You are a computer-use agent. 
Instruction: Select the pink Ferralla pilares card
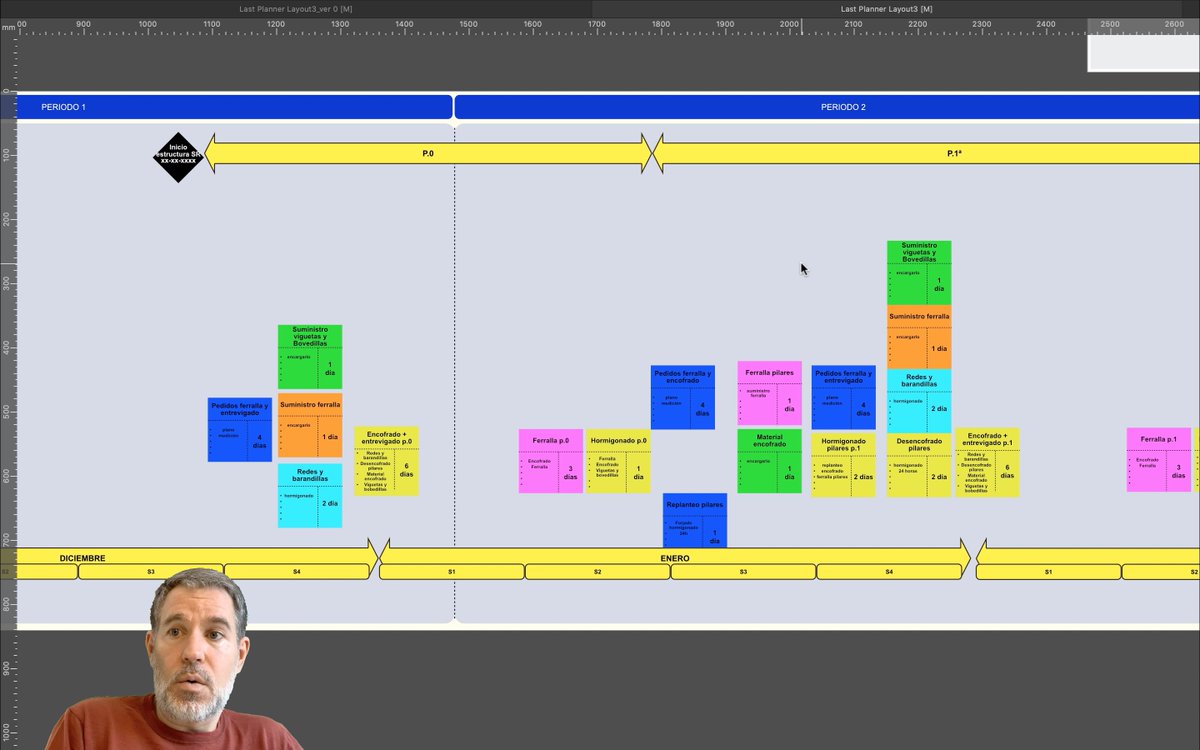pos(770,393)
